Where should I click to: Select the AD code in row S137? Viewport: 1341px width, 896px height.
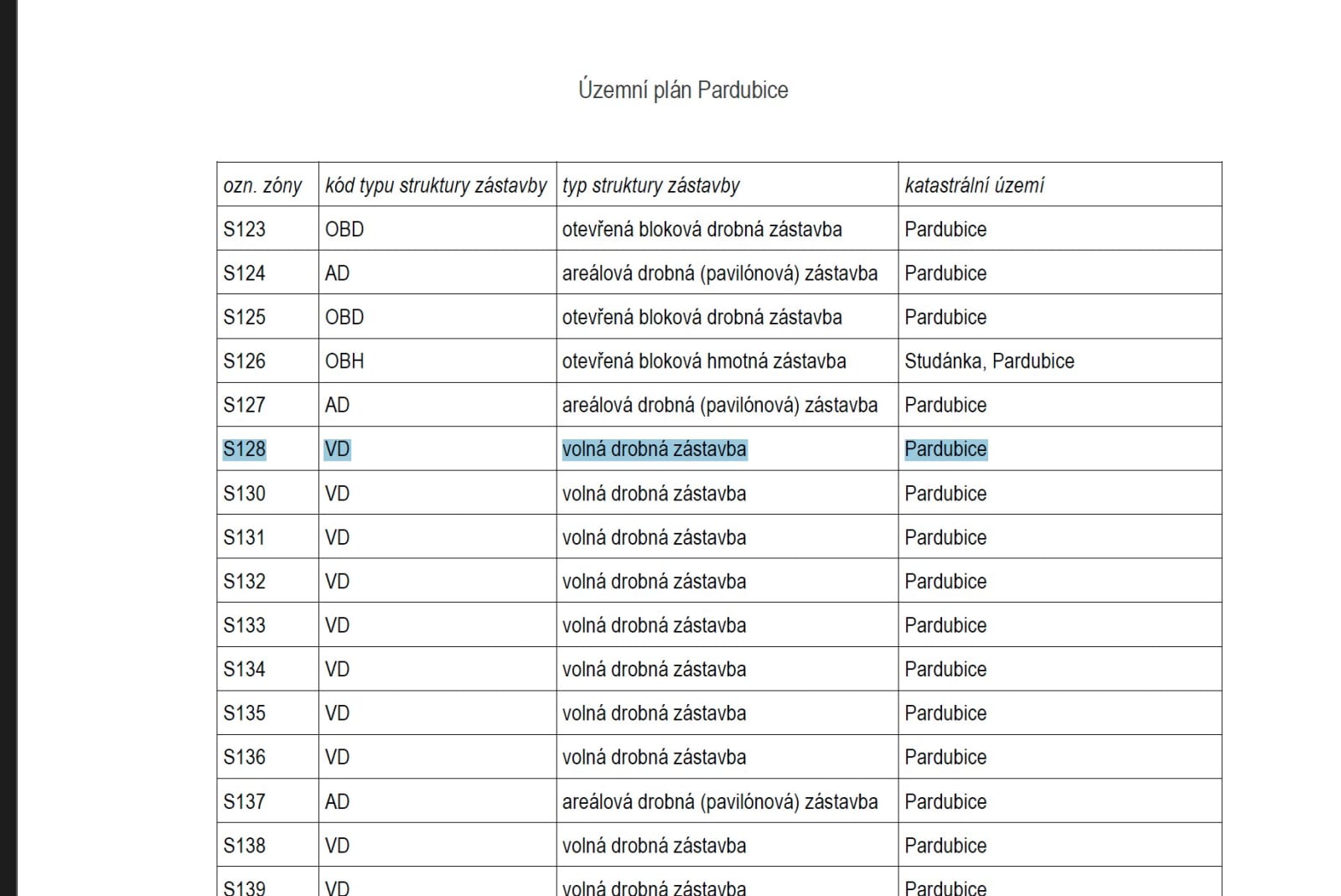(x=337, y=802)
